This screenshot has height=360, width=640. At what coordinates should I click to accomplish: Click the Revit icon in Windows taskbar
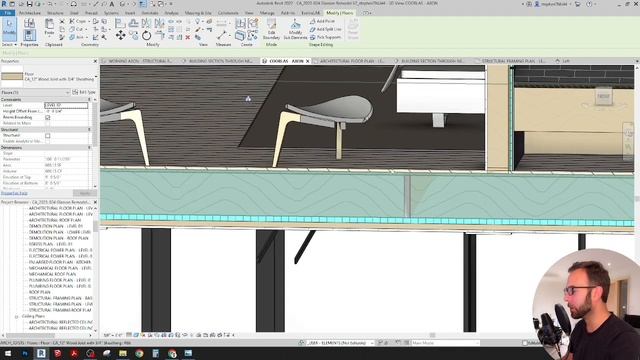(41, 353)
